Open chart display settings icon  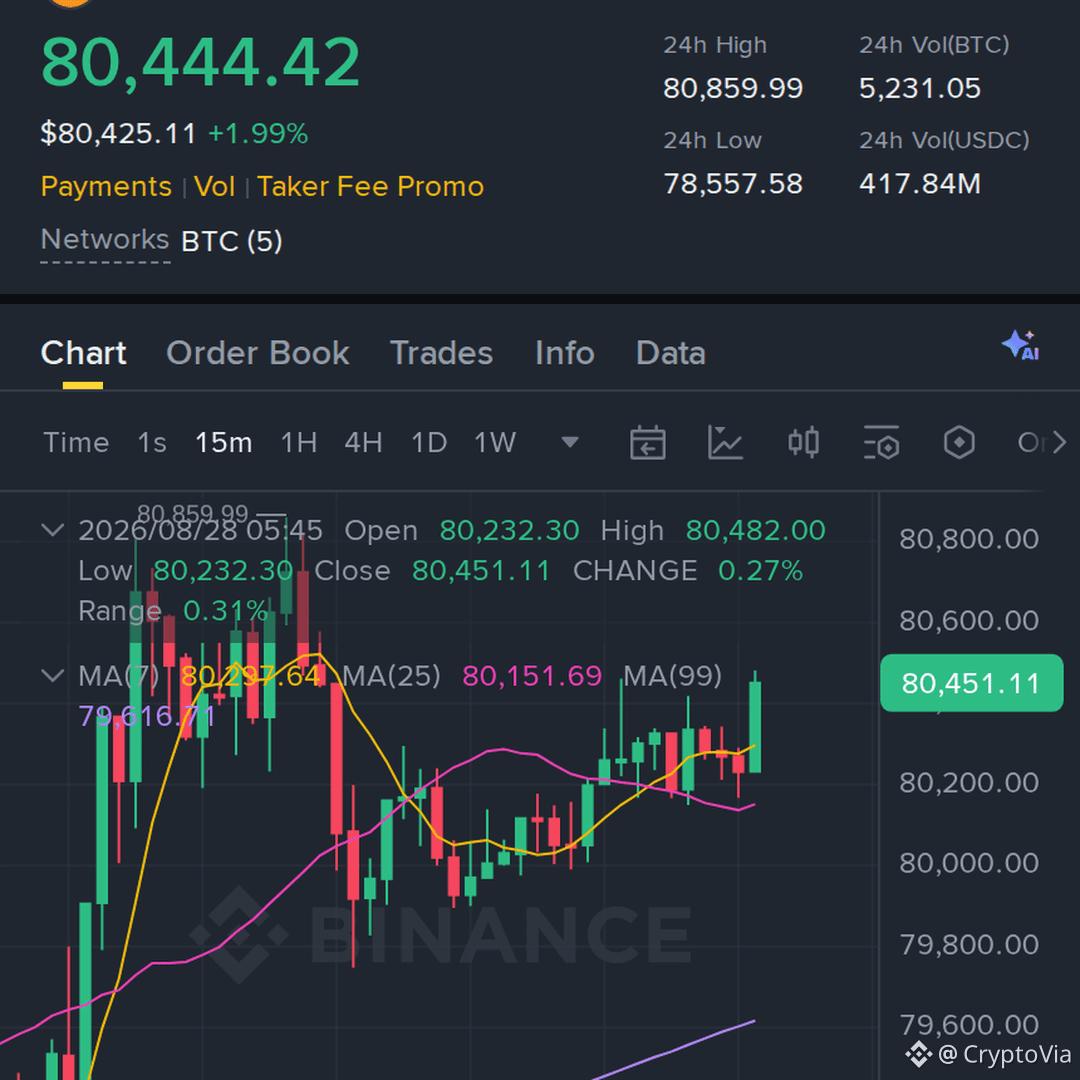(x=881, y=442)
